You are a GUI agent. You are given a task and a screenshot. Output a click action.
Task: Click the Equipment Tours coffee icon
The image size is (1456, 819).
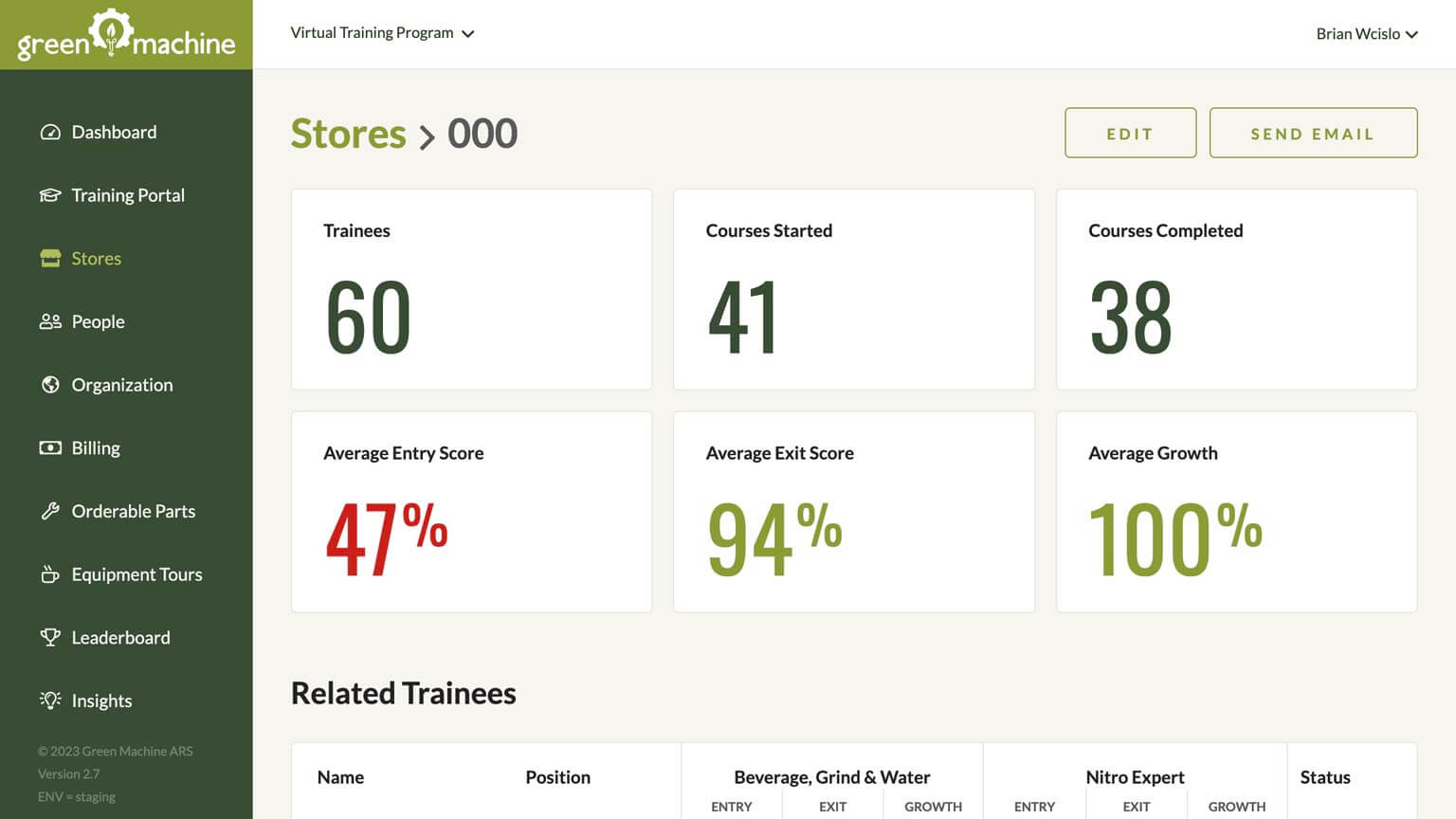point(50,574)
